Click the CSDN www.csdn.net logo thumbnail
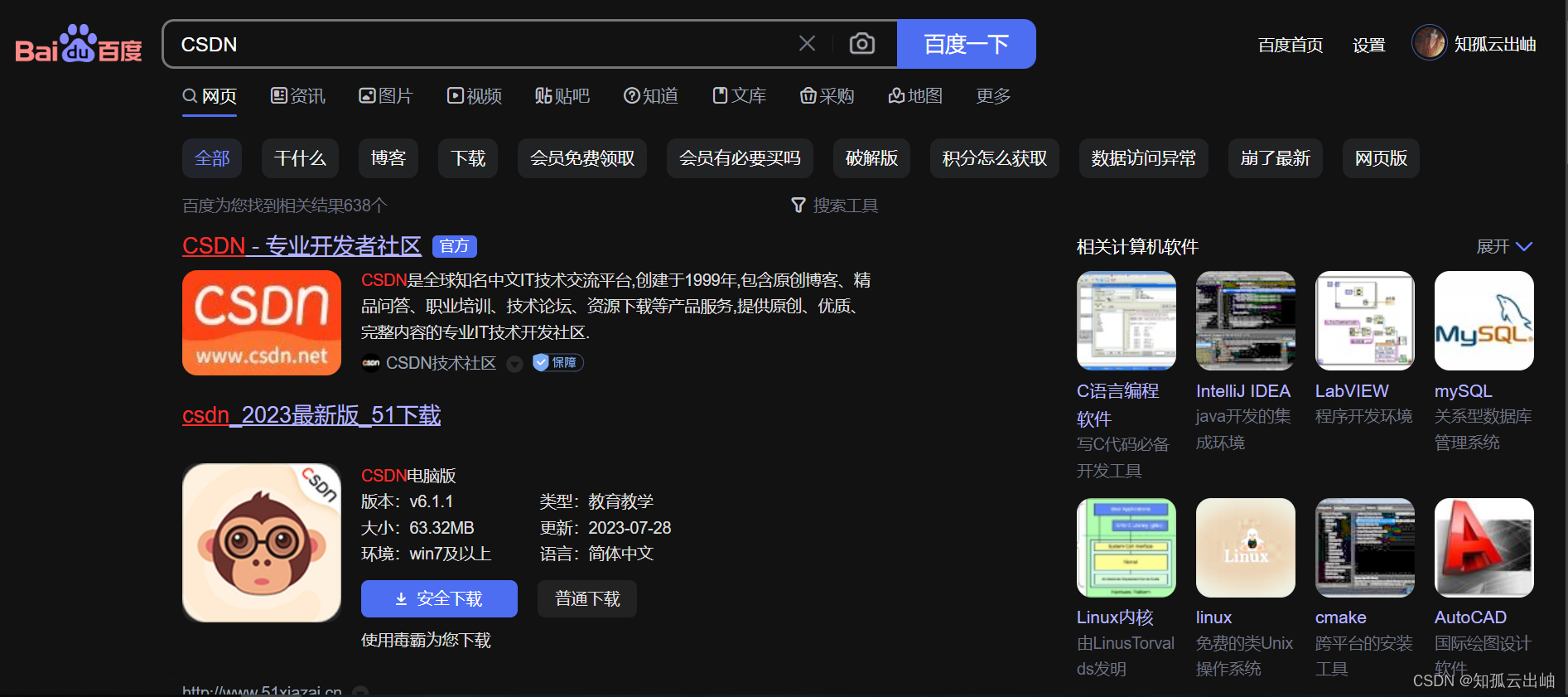 point(262,322)
